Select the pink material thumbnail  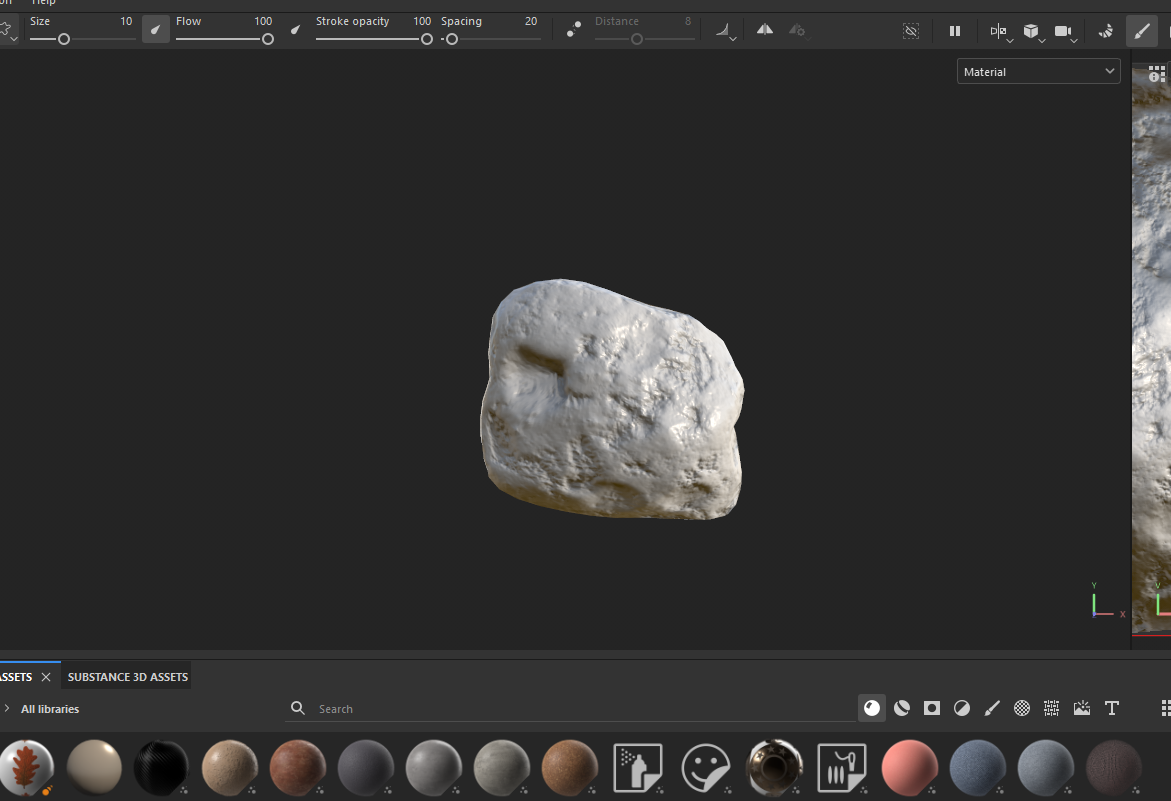point(910,767)
